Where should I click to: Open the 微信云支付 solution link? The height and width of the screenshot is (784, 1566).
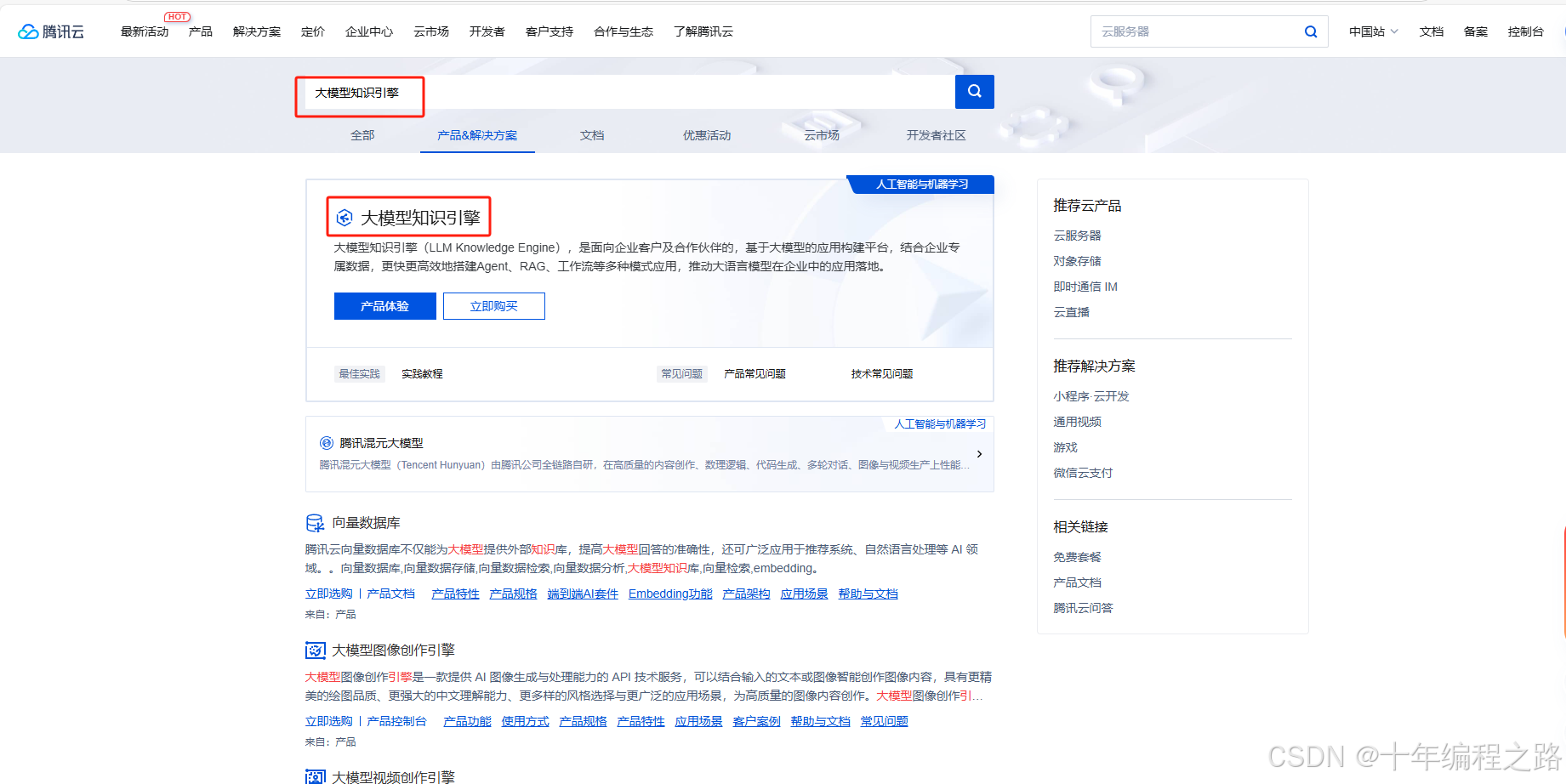(1083, 473)
